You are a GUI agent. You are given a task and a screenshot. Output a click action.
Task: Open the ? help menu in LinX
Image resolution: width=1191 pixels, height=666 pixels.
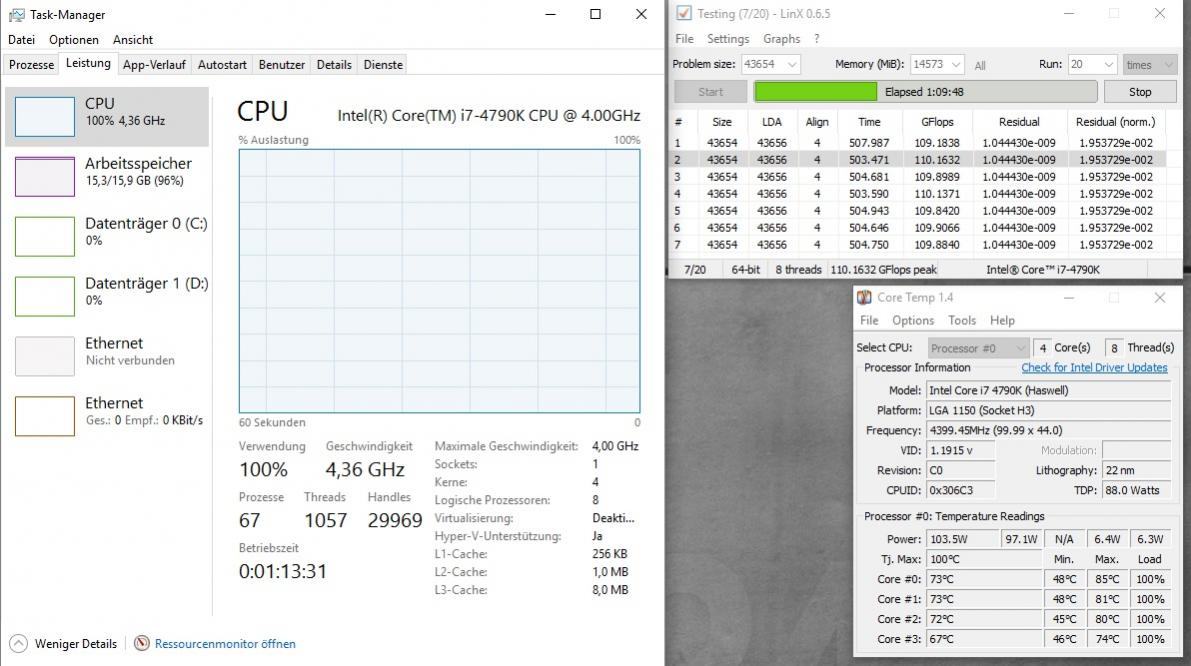pos(817,39)
